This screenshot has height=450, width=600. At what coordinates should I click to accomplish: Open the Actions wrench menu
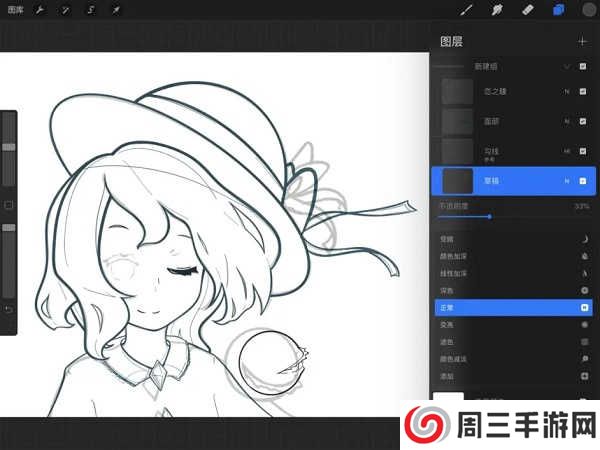pos(39,10)
